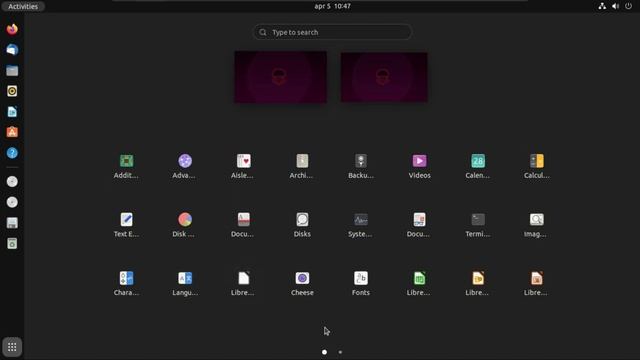Open the Additional Drivers app
The height and width of the screenshot is (360, 640).
tap(126, 166)
